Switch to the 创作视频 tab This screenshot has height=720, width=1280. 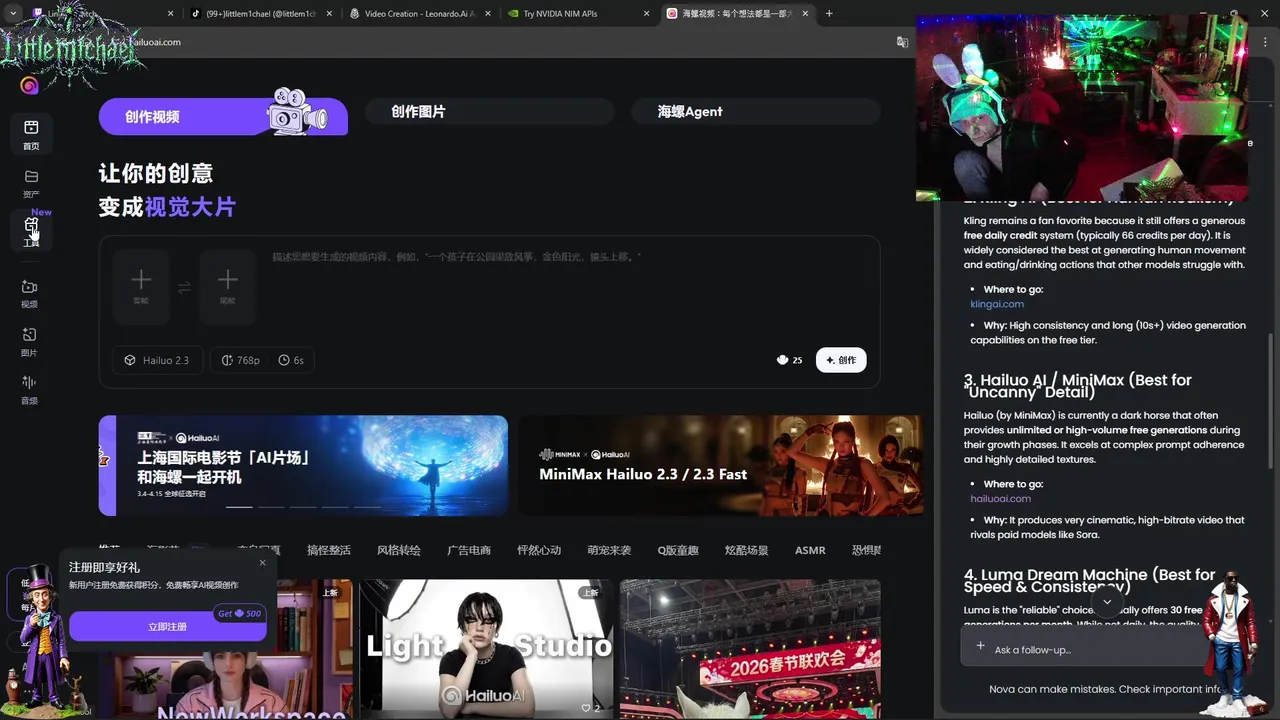tap(223, 116)
